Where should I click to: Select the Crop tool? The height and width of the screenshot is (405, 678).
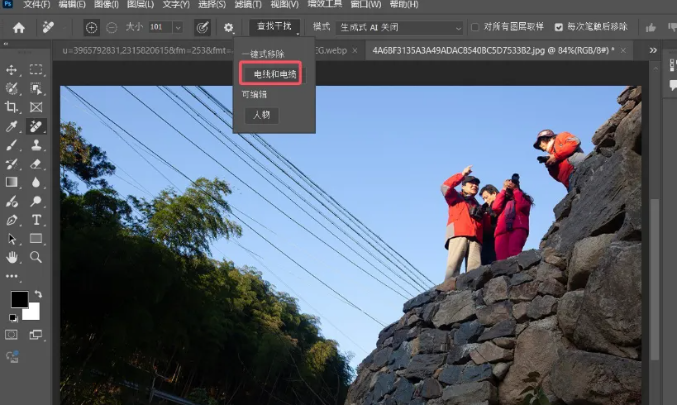12,107
